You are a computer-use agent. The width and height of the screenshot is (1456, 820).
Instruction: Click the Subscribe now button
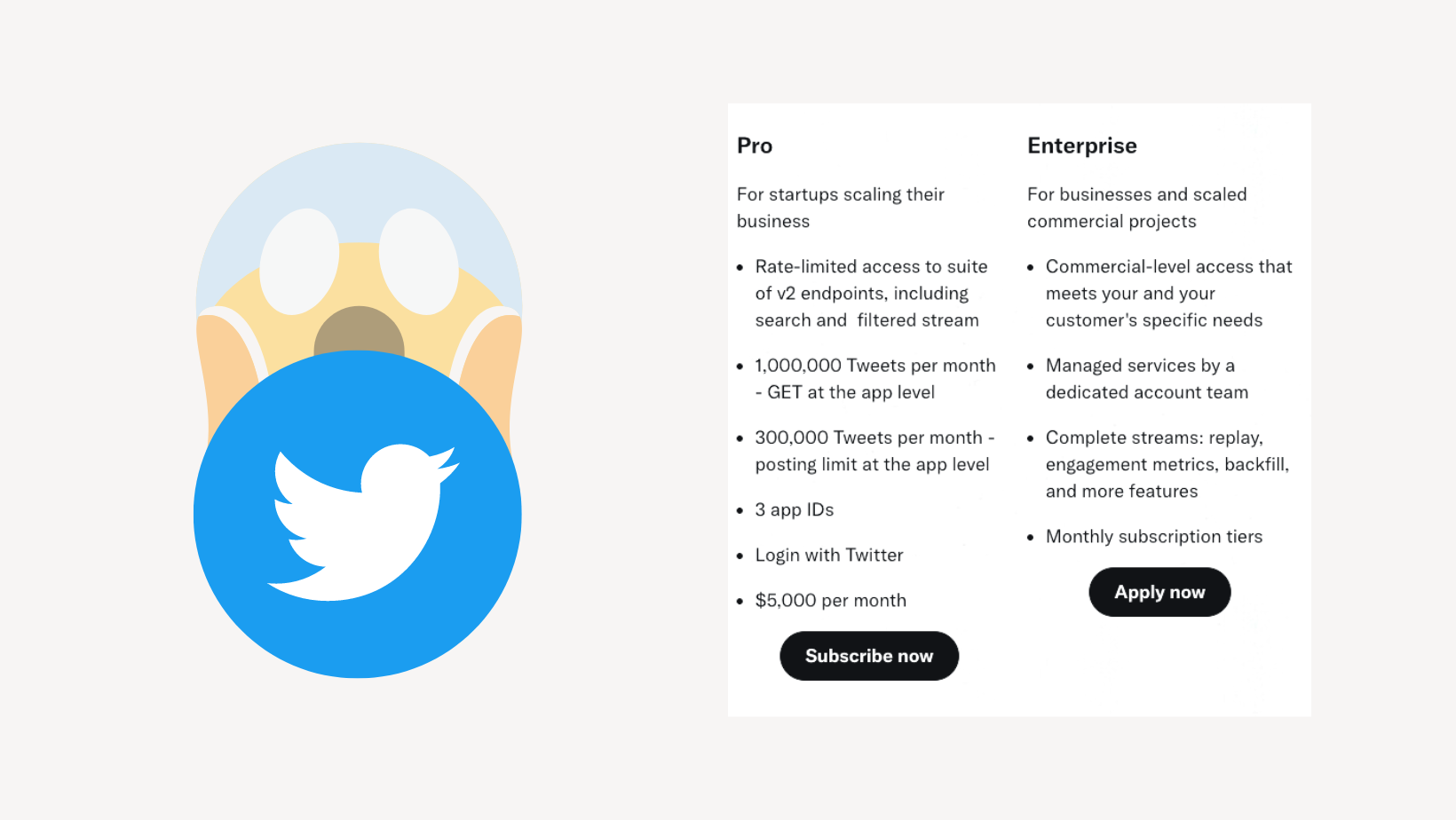[868, 656]
